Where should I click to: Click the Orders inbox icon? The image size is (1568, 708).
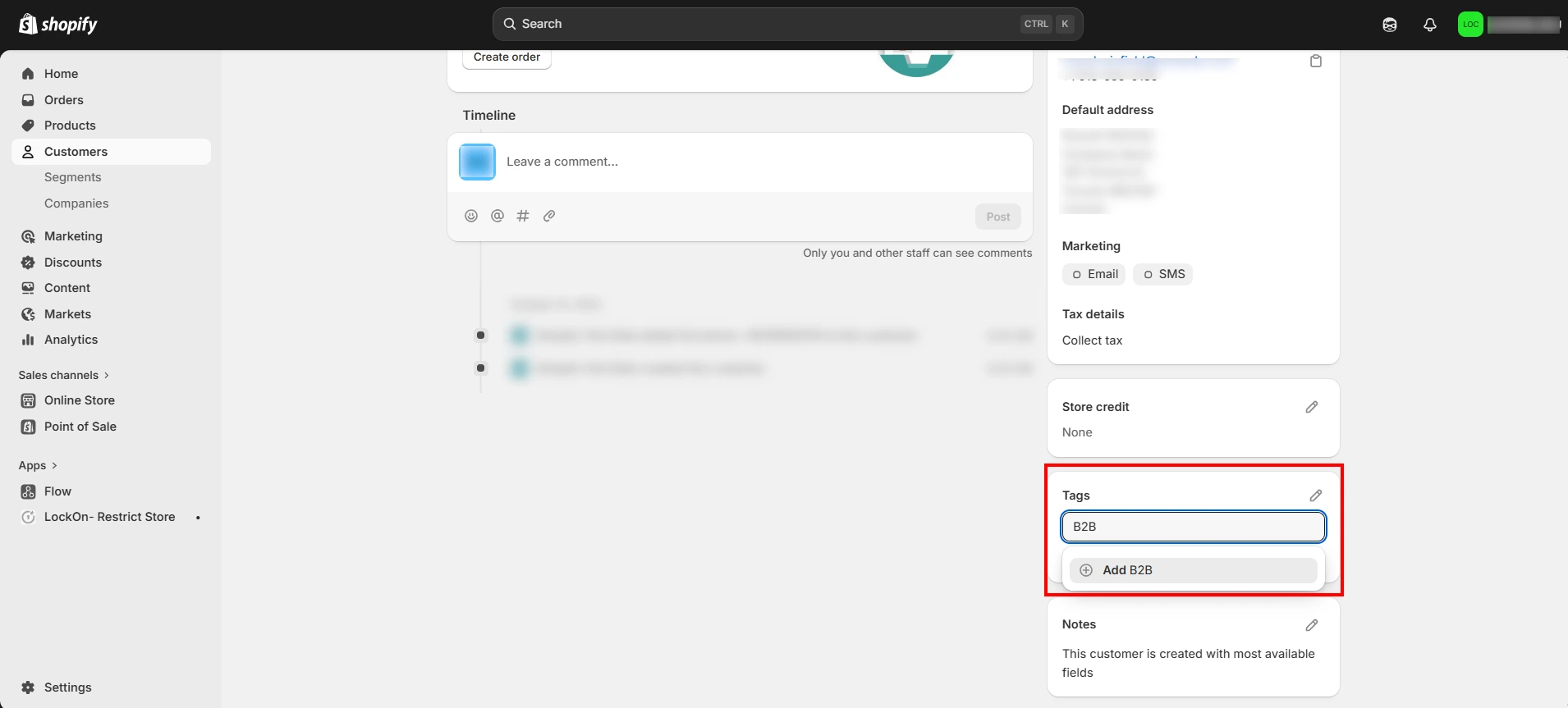(x=28, y=100)
